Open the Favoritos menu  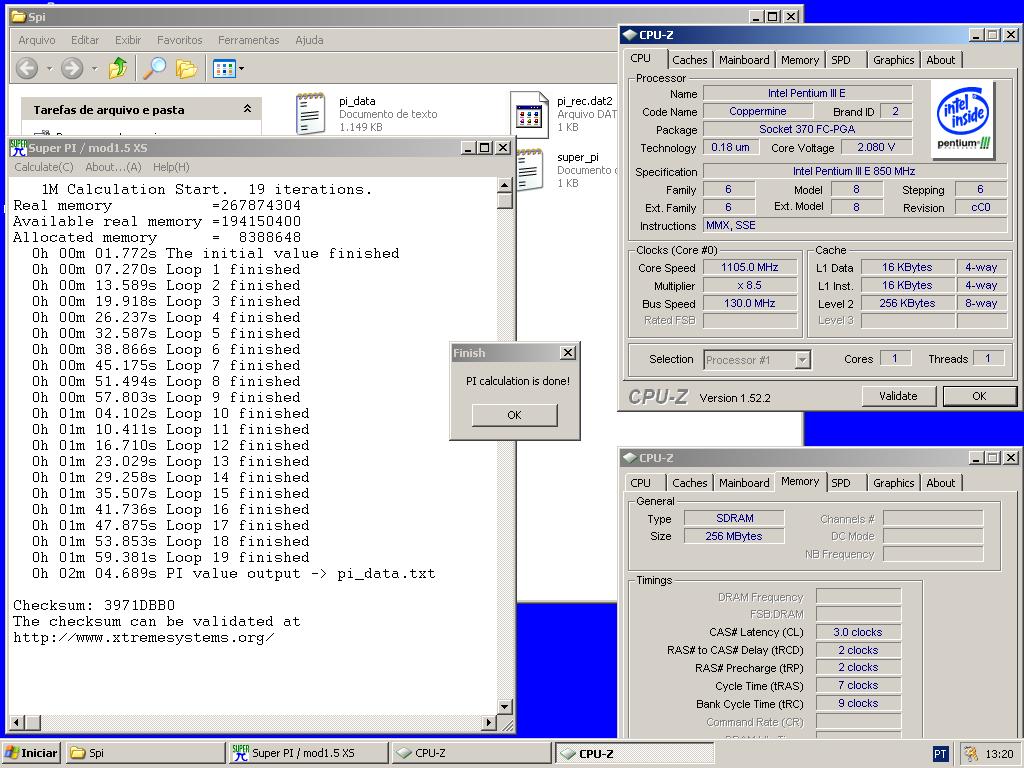pyautogui.click(x=180, y=40)
